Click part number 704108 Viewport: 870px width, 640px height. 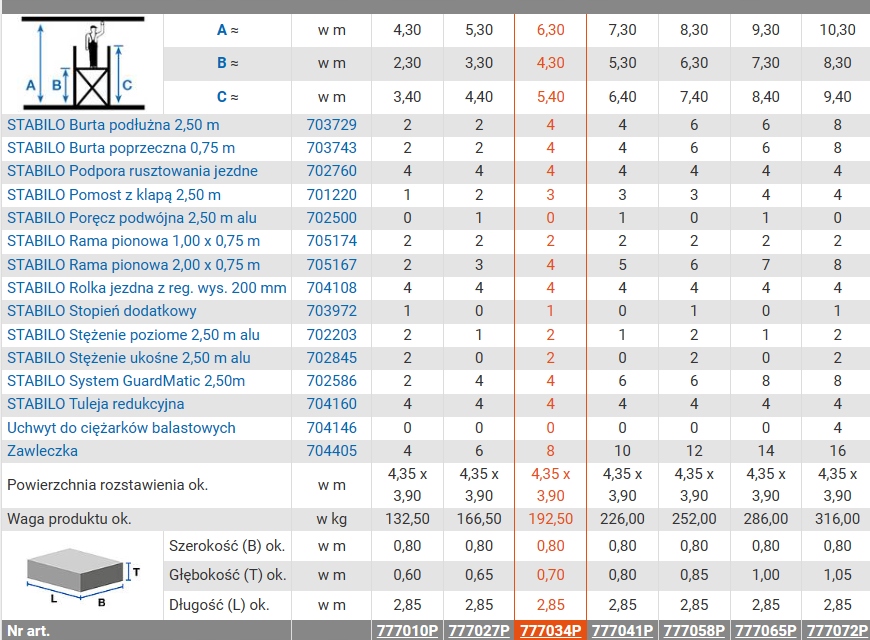click(332, 288)
